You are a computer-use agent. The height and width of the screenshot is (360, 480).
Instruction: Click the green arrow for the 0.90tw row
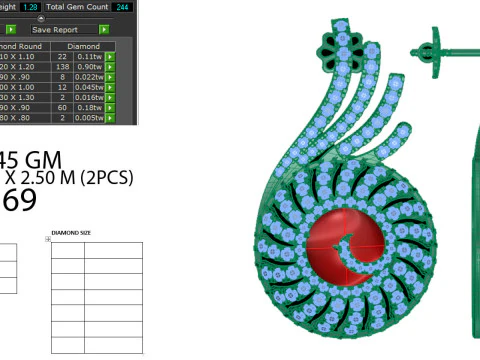110,67
